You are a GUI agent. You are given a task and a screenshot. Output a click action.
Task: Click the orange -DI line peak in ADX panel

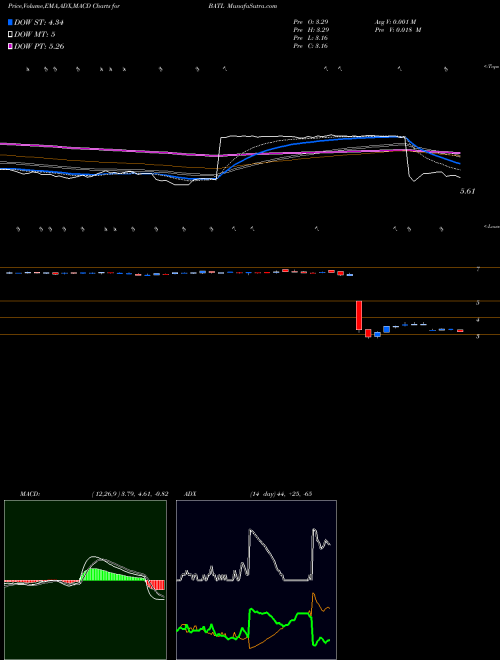(313, 594)
